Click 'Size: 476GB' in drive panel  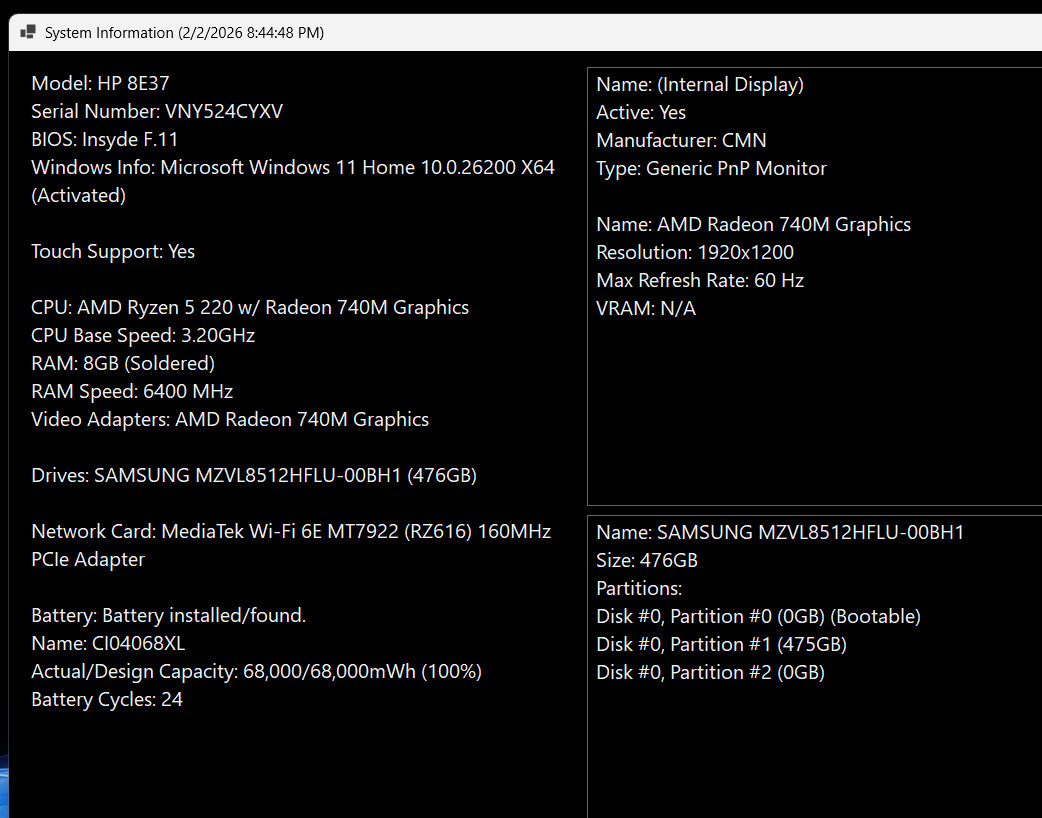click(x=647, y=560)
